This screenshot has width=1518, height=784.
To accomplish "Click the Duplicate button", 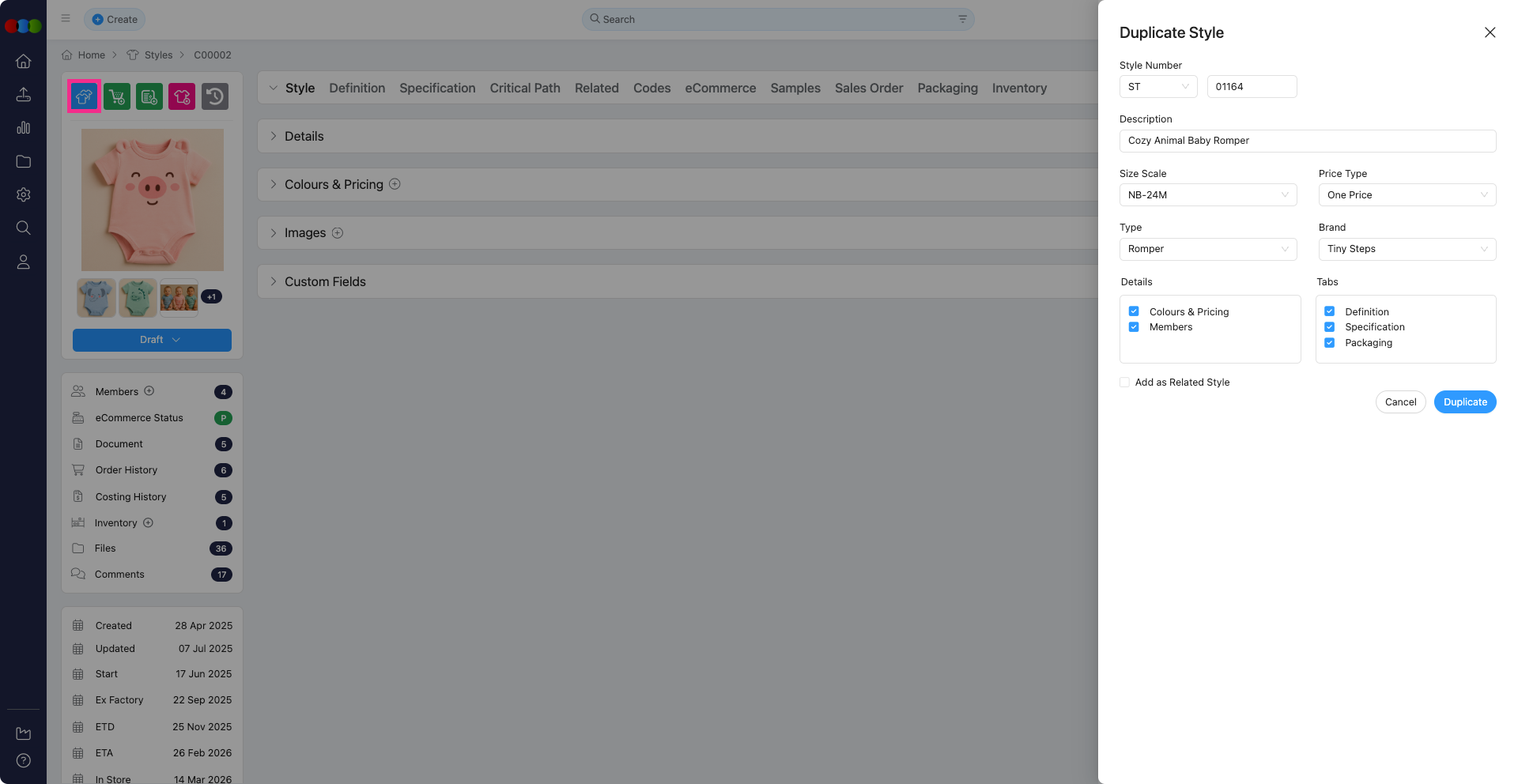I will click(x=1464, y=402).
